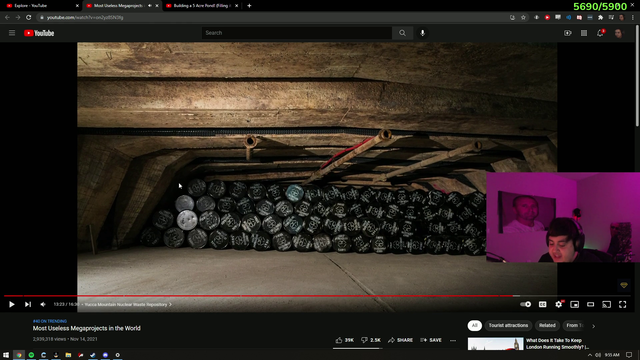Open the notifications bell

pos(600,33)
